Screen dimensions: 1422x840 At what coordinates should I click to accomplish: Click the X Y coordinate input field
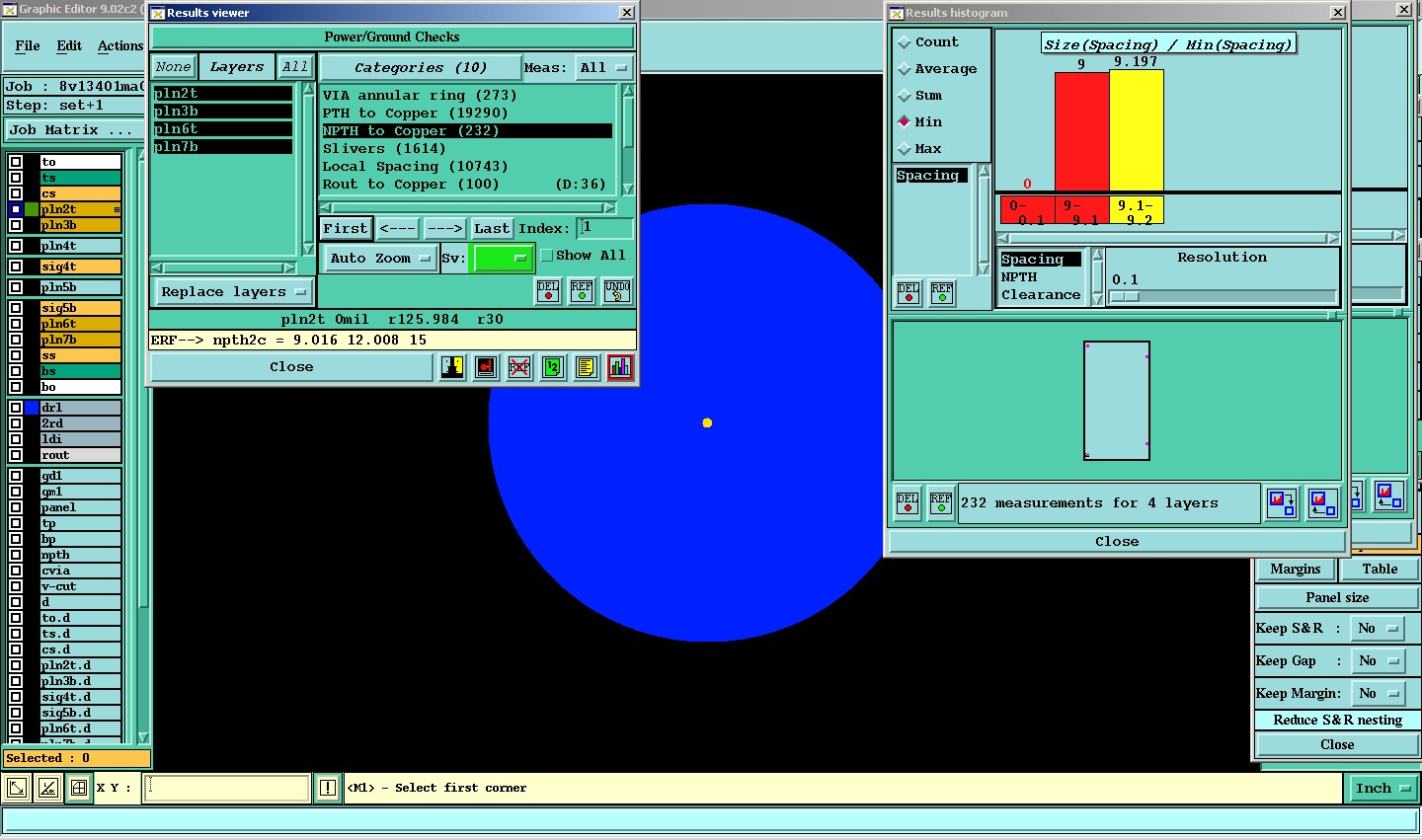[x=227, y=788]
